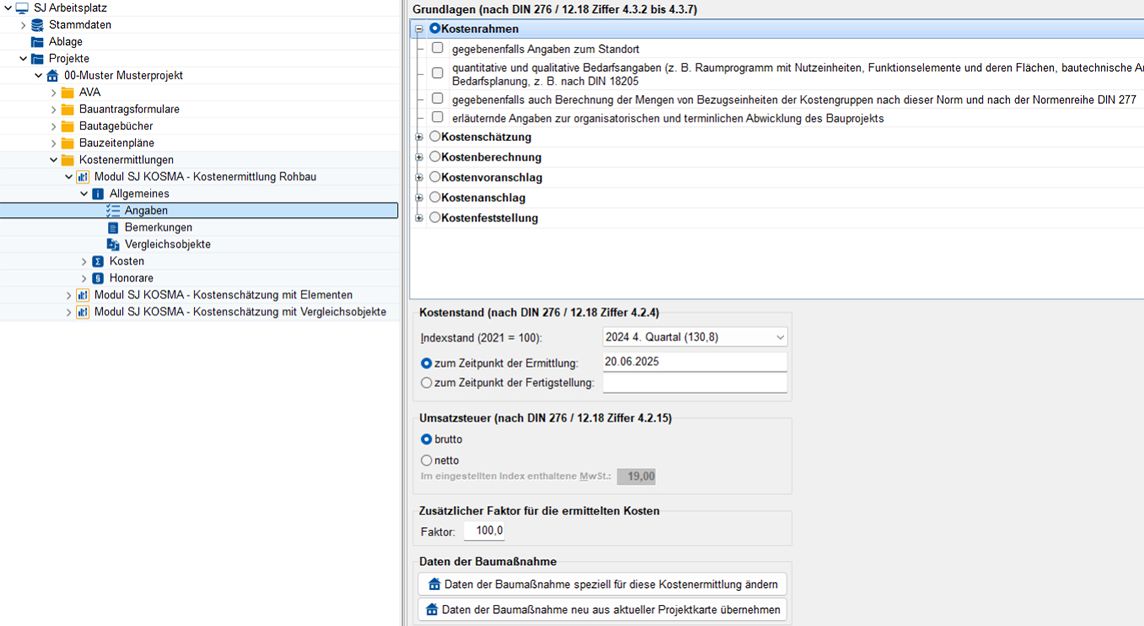Click the Vergleichsobjekte tree icon
The image size is (1144, 626).
[x=112, y=245]
